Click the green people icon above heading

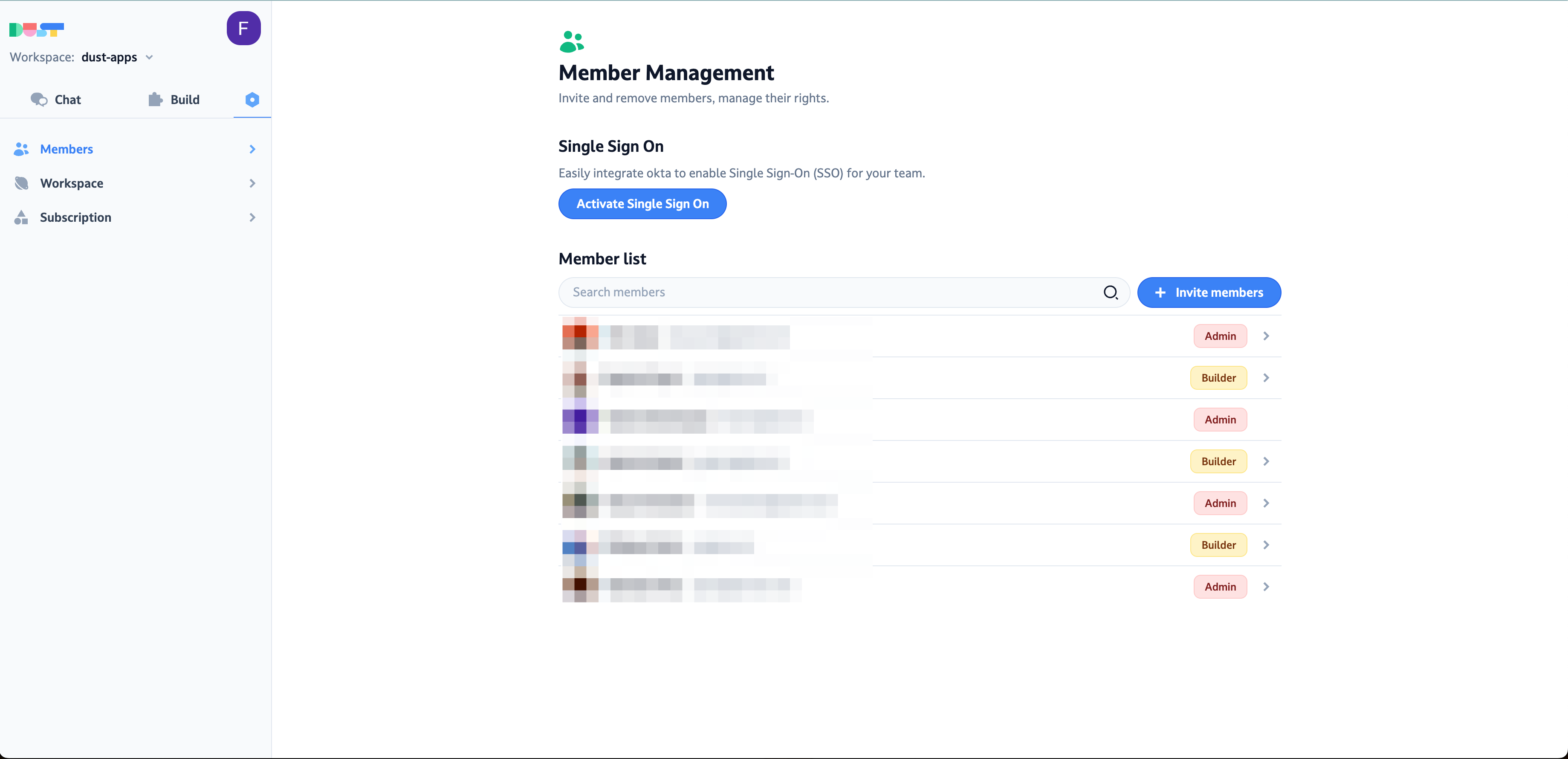point(572,42)
